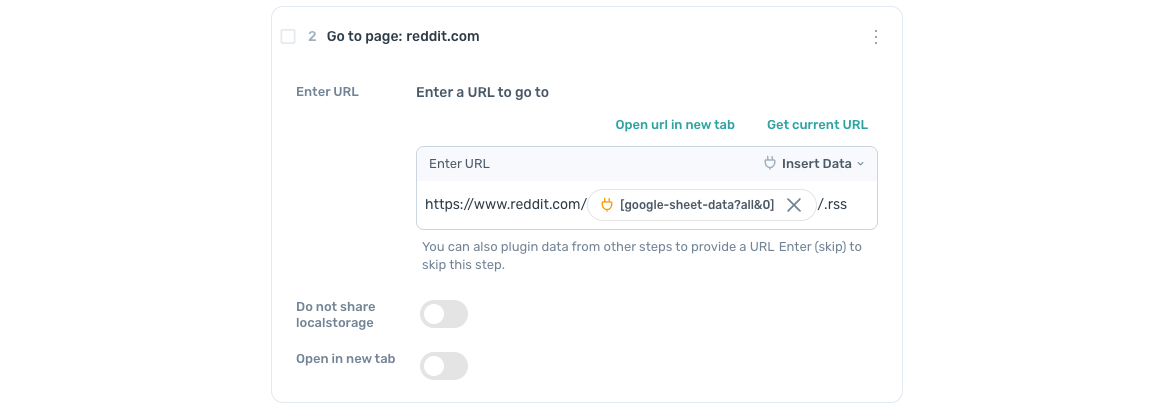Click the Do not share localstorage label
1174x407 pixels.
point(335,314)
